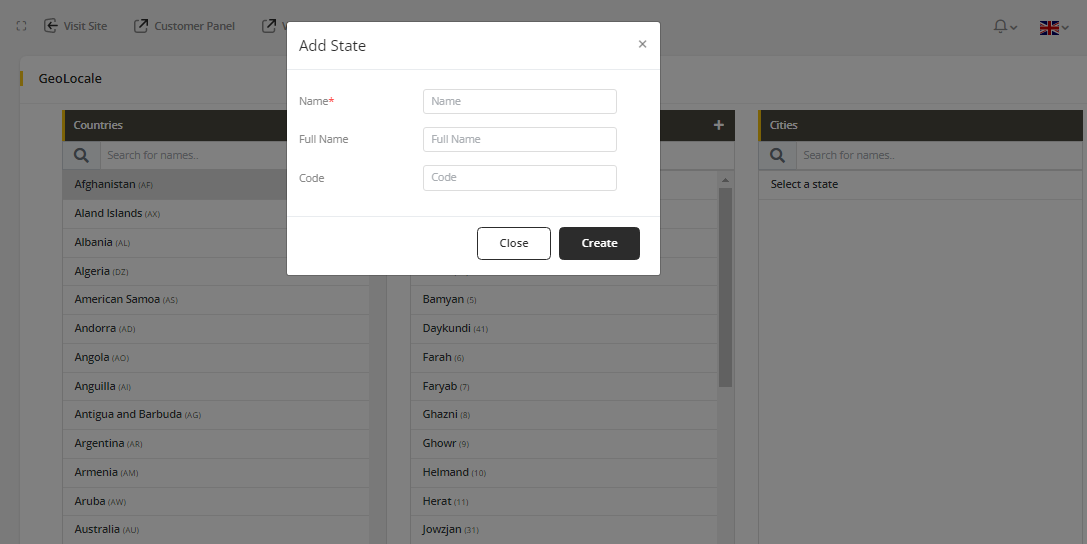Screen dimensions: 1087x544
Task: Close the Add State dialog with X
Action: 642,44
